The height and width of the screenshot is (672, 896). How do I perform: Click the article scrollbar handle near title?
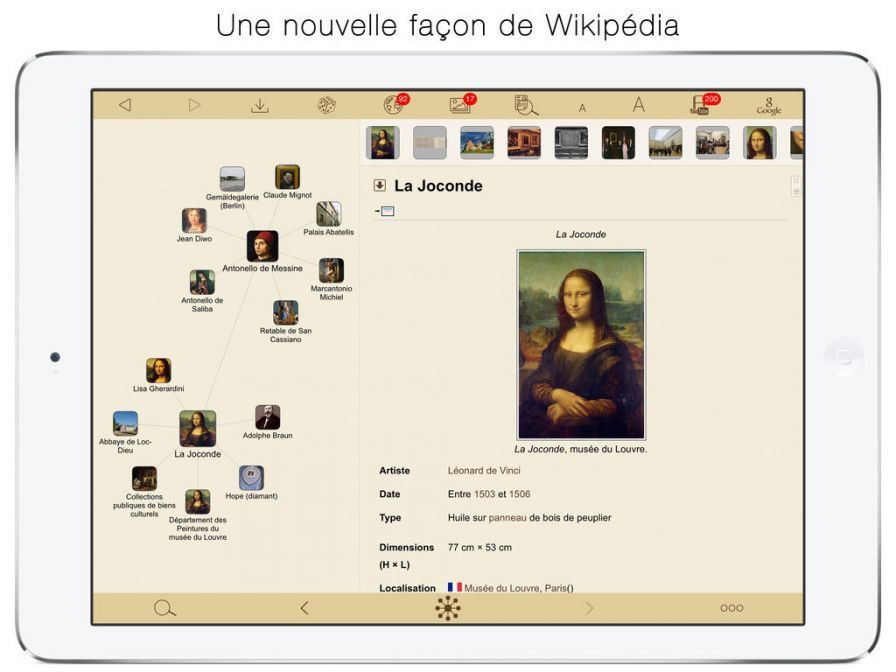click(x=796, y=186)
